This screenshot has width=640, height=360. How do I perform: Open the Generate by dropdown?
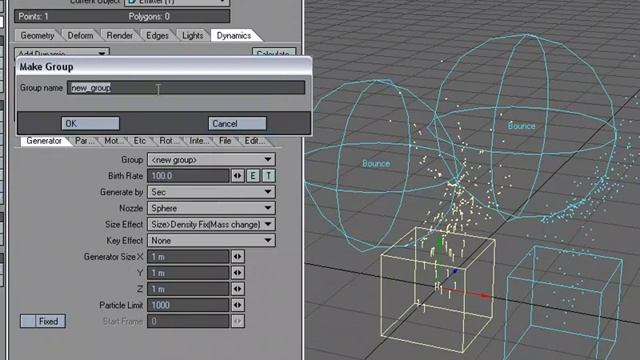point(211,192)
